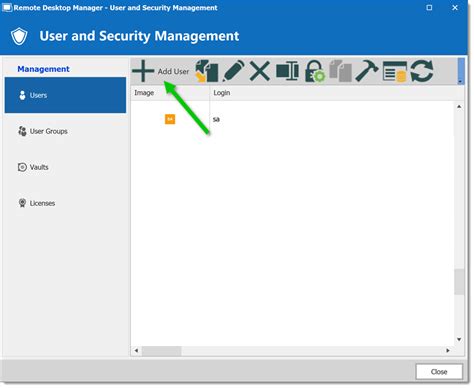The image size is (474, 388).
Task: Click the greyed-out copy documents icon
Action: tap(340, 71)
